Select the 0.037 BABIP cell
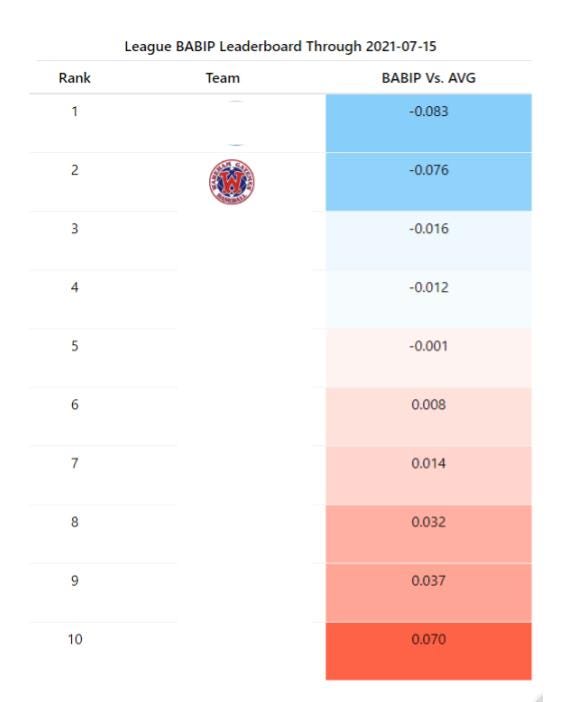The image size is (564, 702). (x=428, y=592)
